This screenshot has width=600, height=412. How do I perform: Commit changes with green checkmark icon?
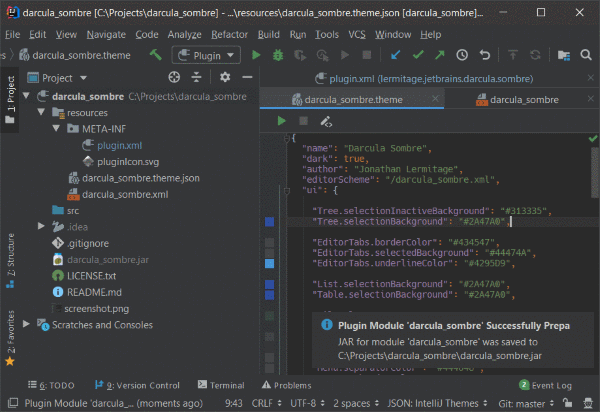point(418,55)
